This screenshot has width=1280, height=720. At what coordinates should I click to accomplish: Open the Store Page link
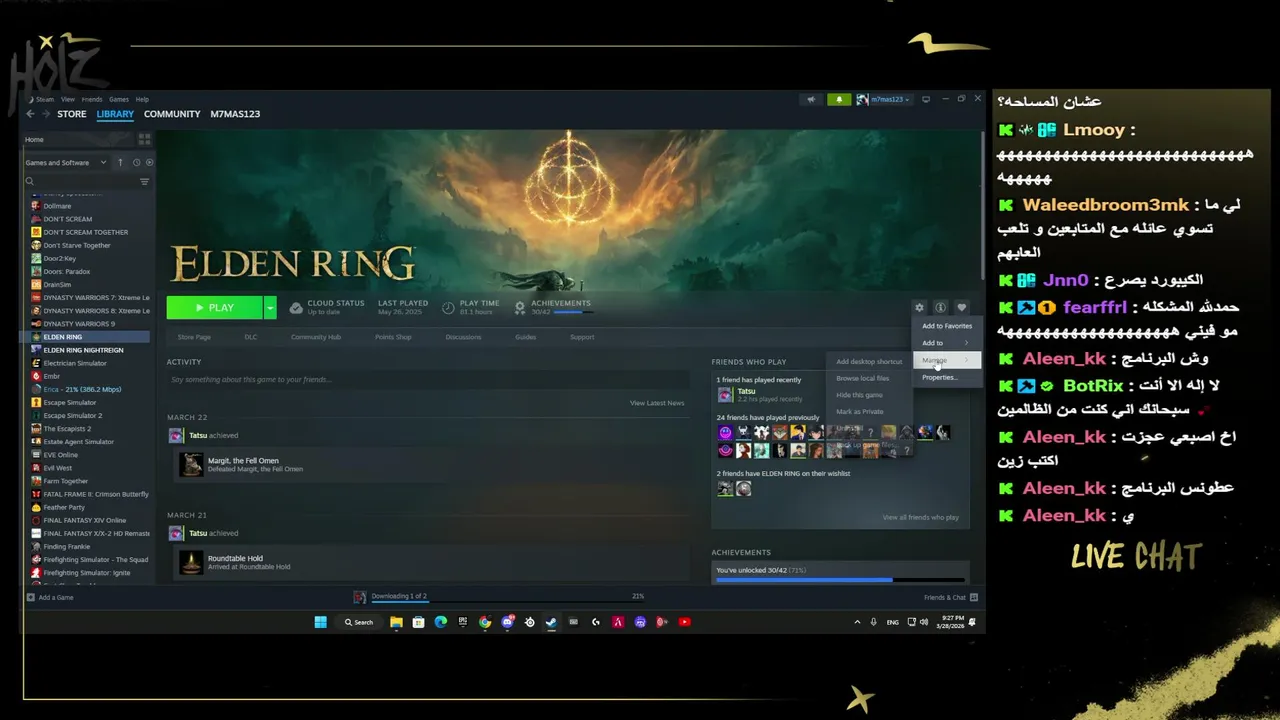coord(194,337)
